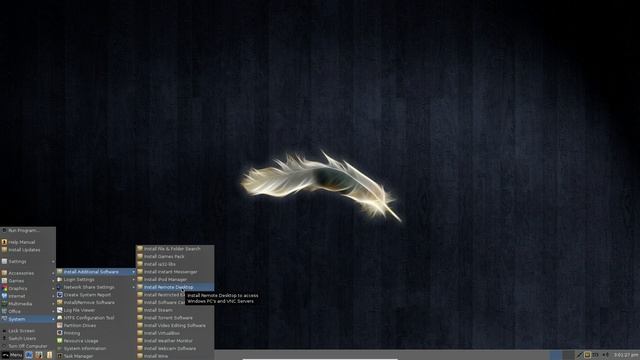Select Install Wine
The width and height of the screenshot is (640, 360).
coord(175,356)
